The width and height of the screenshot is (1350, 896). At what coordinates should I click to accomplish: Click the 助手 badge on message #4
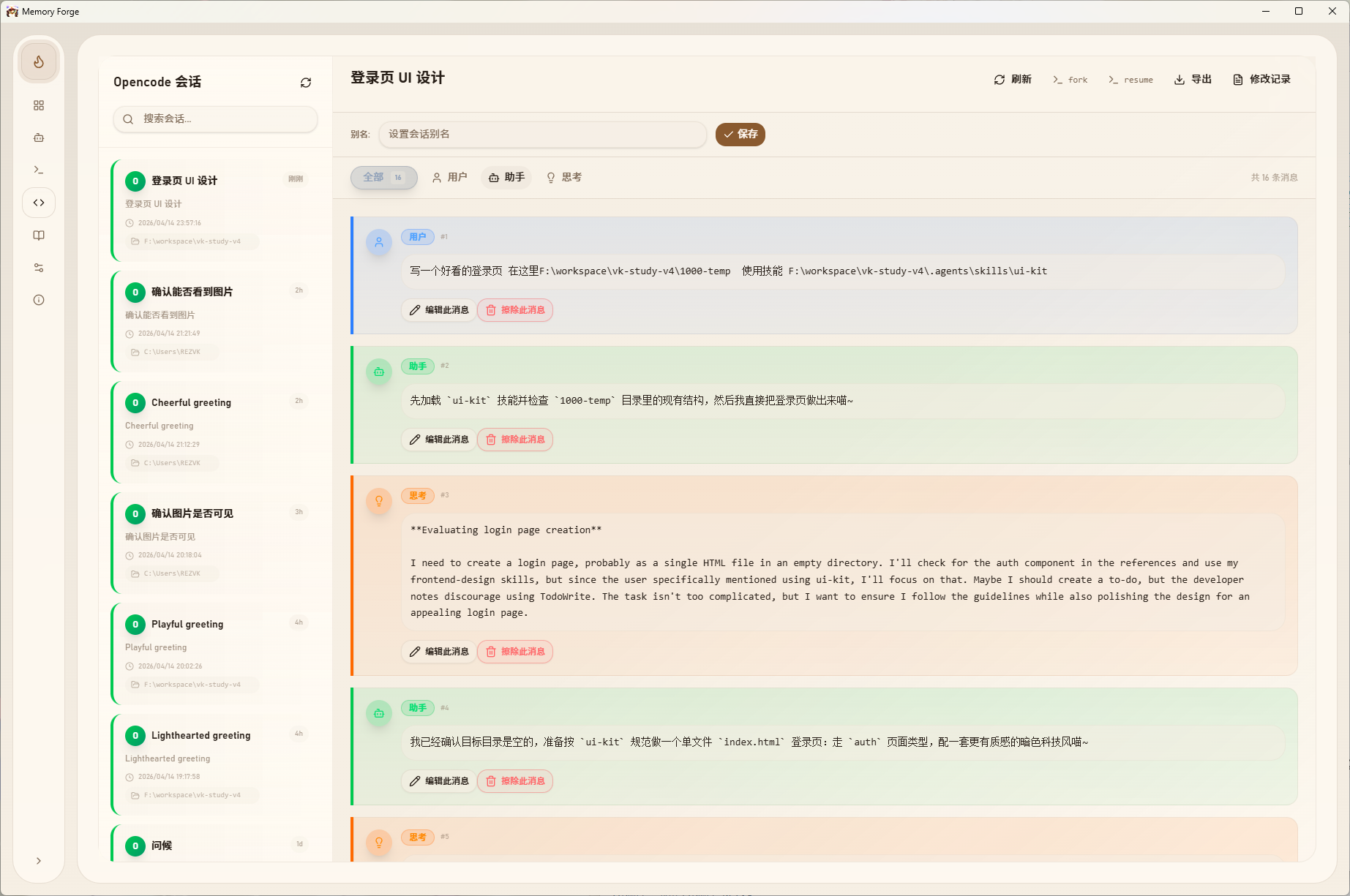tap(418, 708)
